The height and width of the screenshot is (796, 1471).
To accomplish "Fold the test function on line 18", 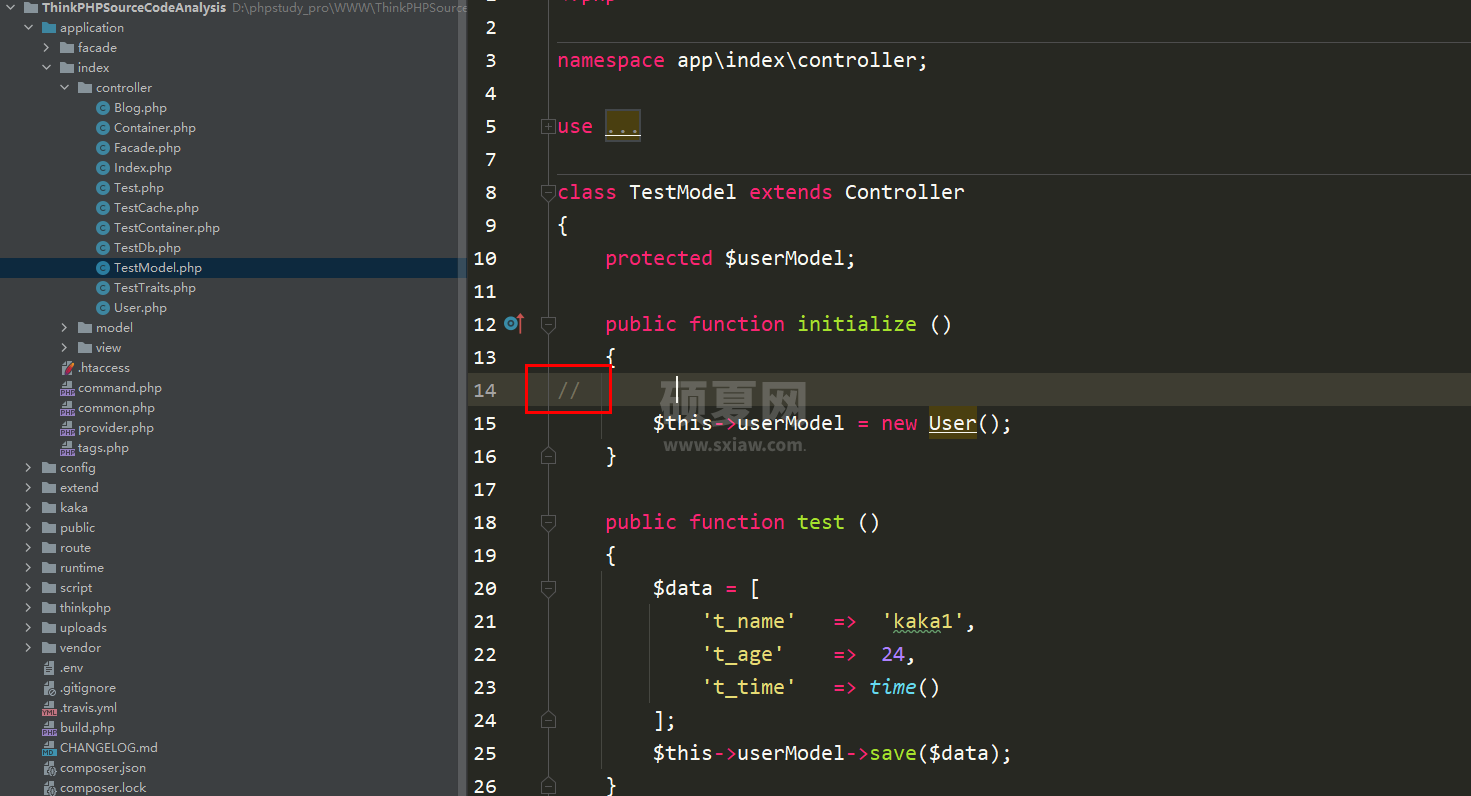I will (x=548, y=522).
